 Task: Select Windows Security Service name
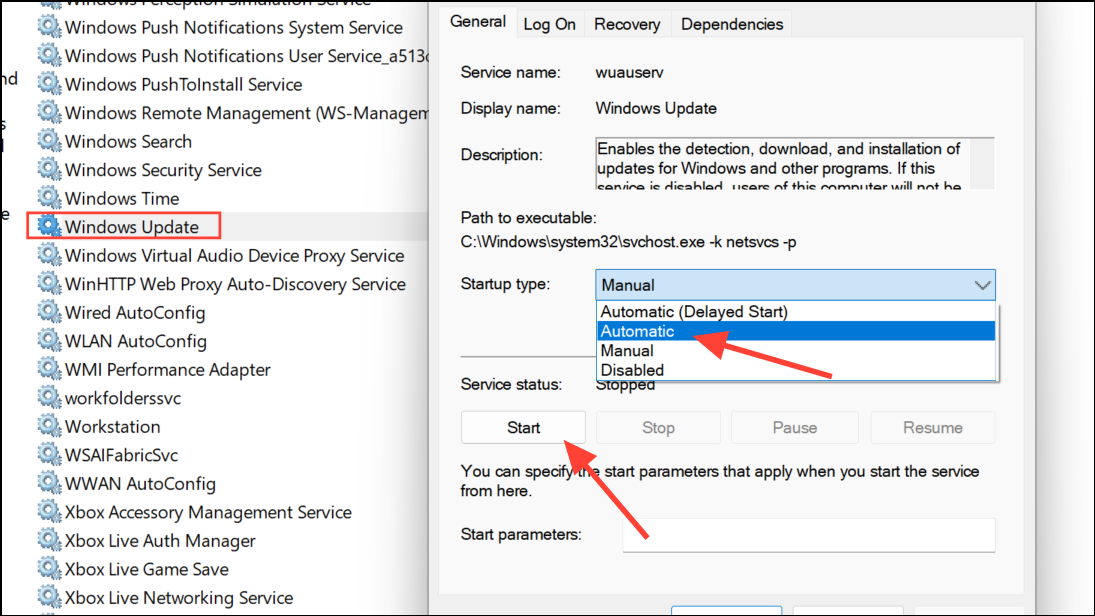click(x=163, y=170)
